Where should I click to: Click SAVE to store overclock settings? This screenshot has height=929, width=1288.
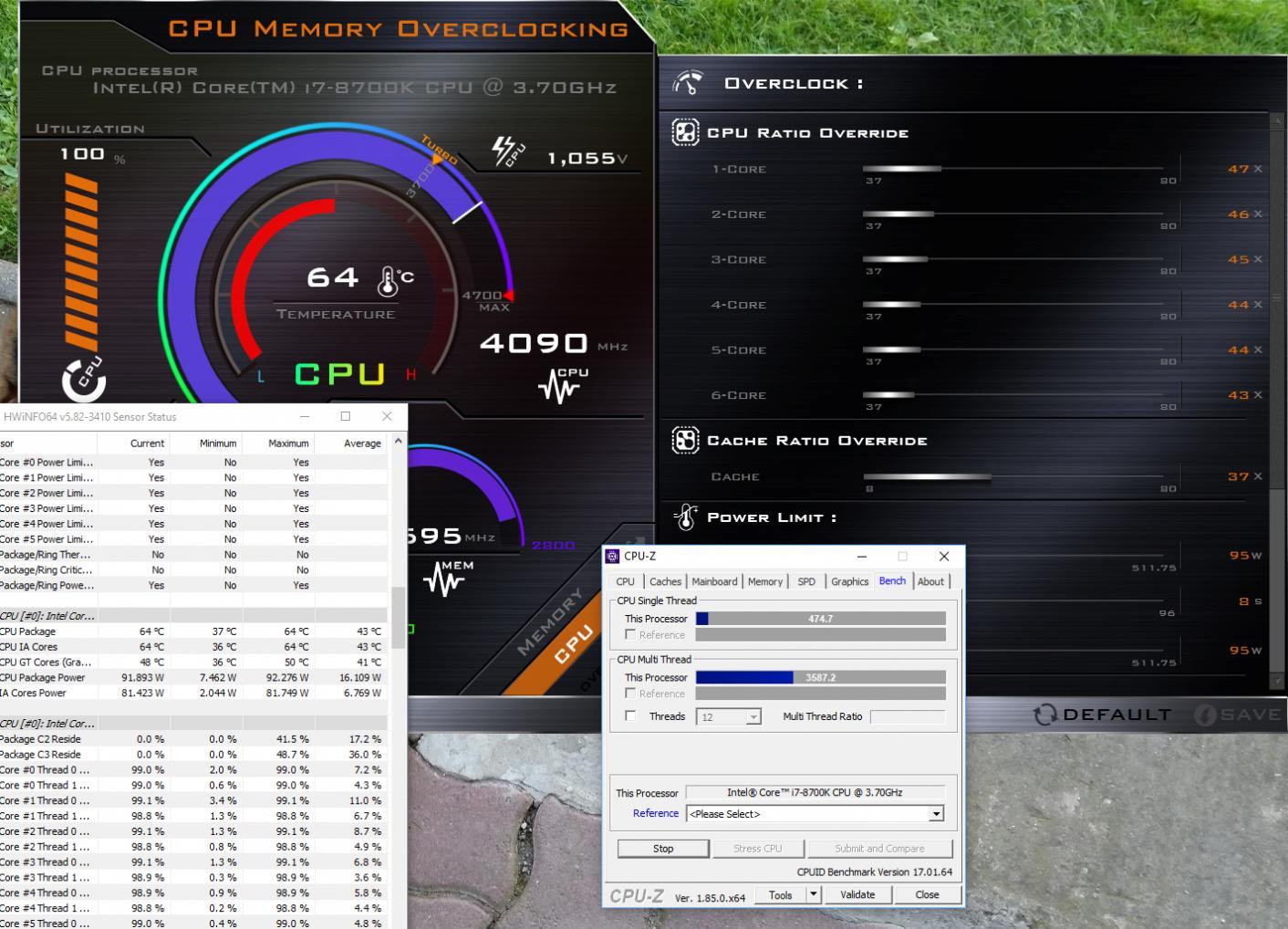(1251, 715)
